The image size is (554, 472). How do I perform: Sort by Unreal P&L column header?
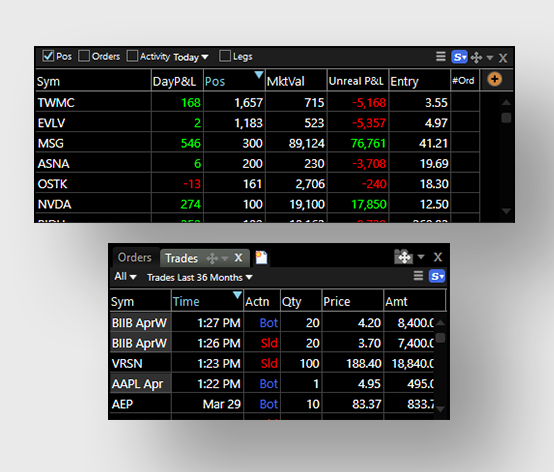coord(358,81)
